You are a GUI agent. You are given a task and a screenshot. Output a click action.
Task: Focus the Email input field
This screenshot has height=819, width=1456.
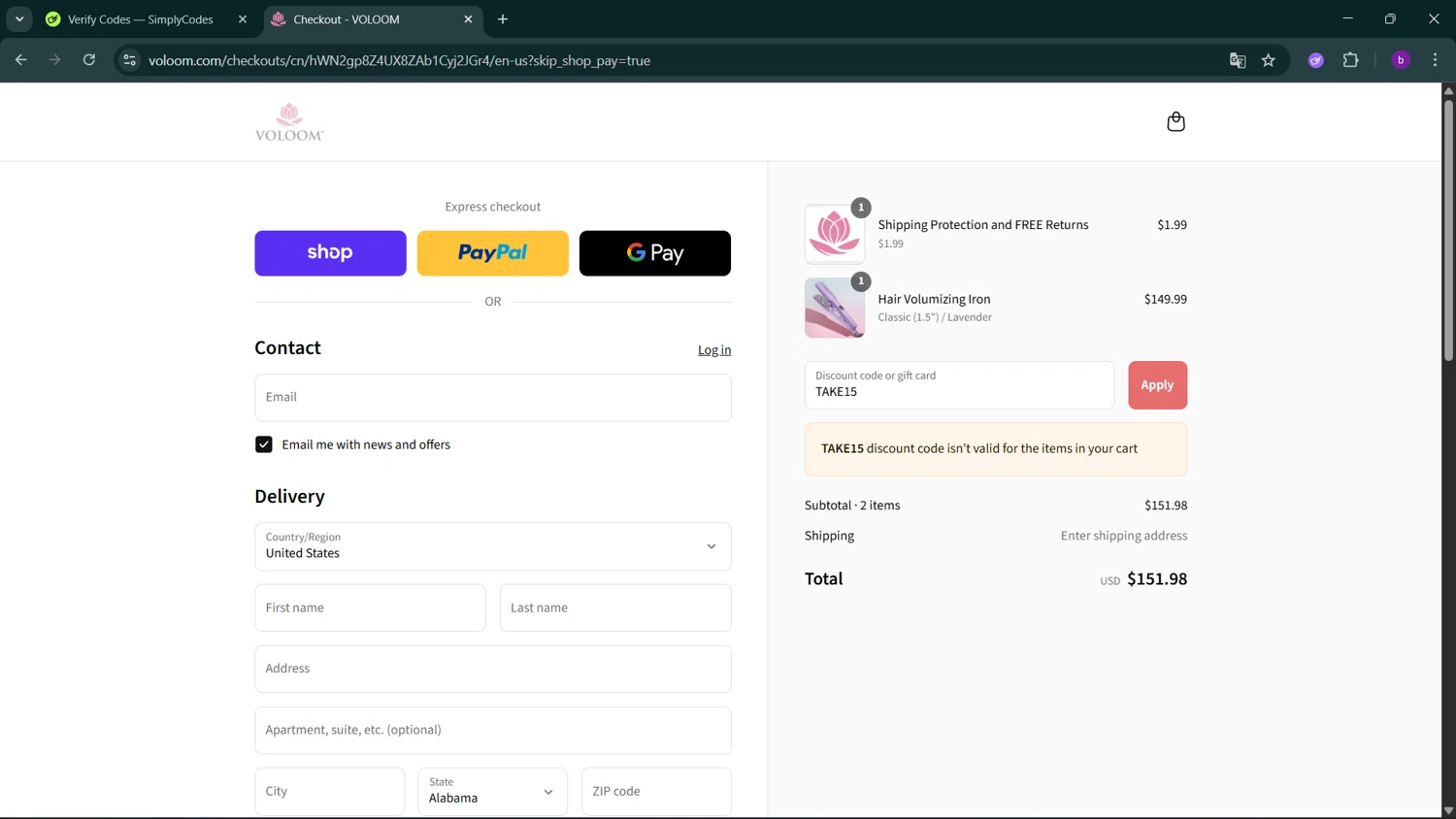(493, 398)
